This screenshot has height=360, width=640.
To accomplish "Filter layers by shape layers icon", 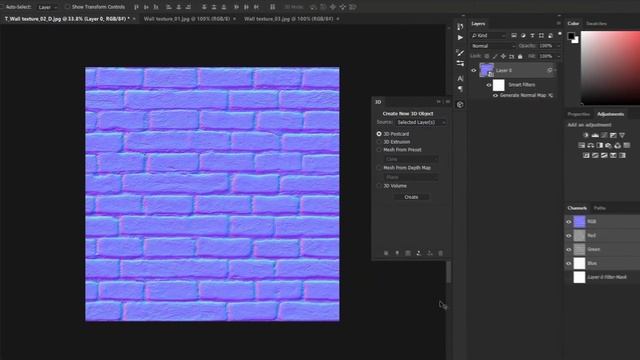I will tap(541, 36).
